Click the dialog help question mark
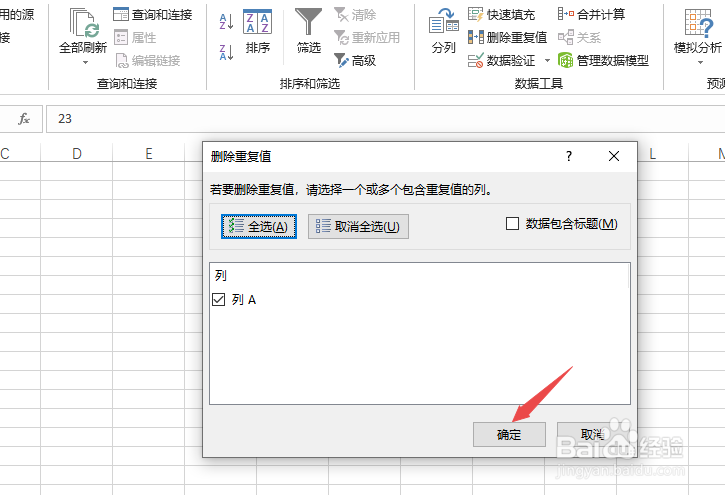Viewport: 725px width, 495px height. tap(569, 156)
